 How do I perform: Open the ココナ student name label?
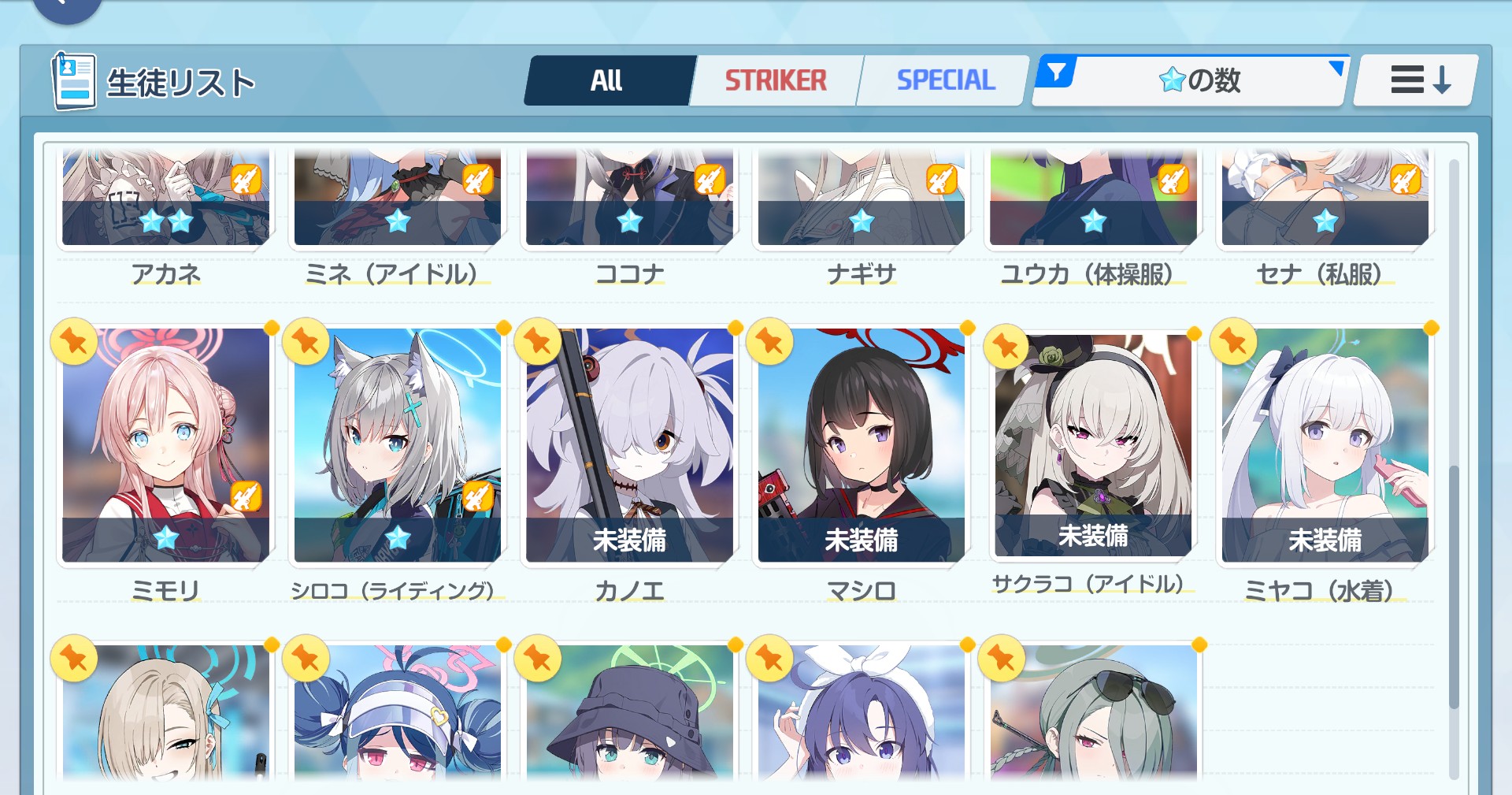(x=629, y=274)
